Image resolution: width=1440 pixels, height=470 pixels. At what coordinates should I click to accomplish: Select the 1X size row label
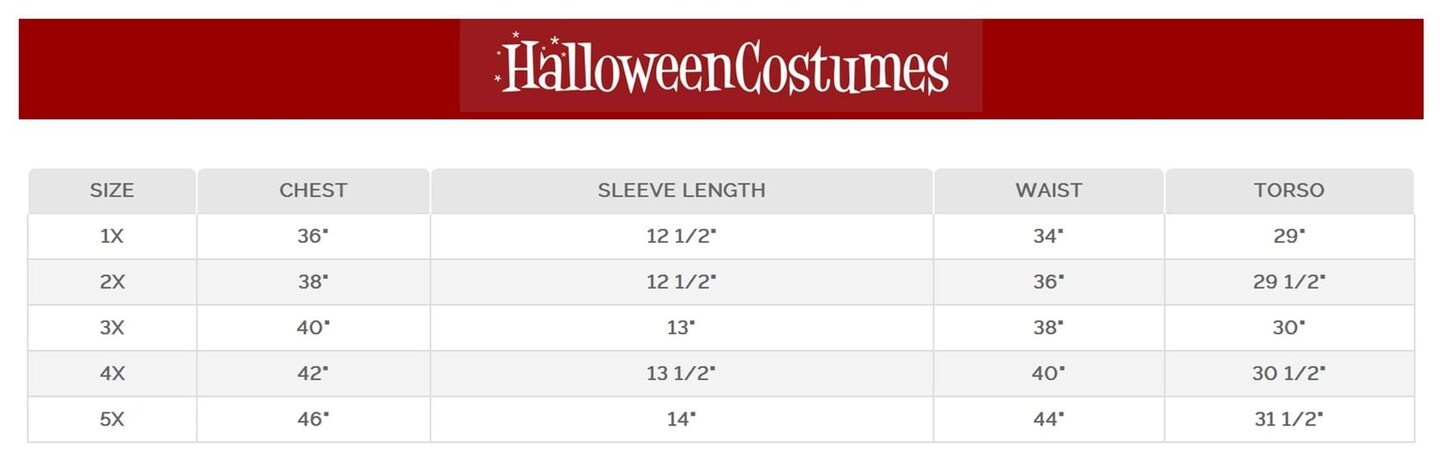click(x=112, y=236)
